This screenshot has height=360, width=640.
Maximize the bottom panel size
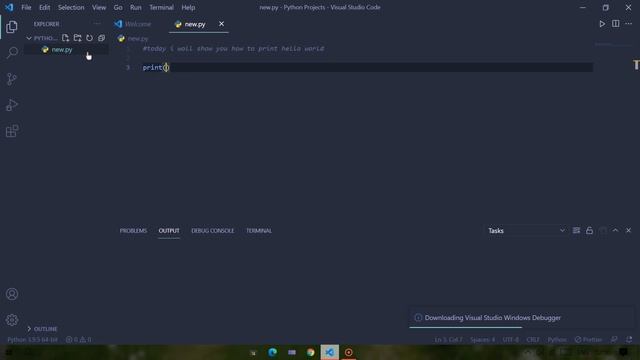616,231
